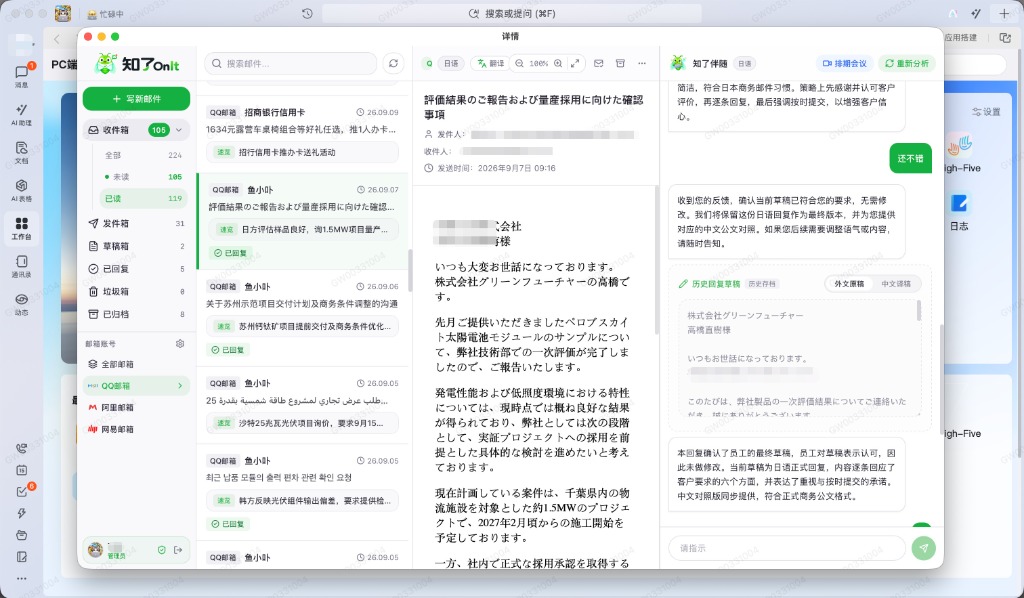Open the user profile avatar

coord(95,550)
